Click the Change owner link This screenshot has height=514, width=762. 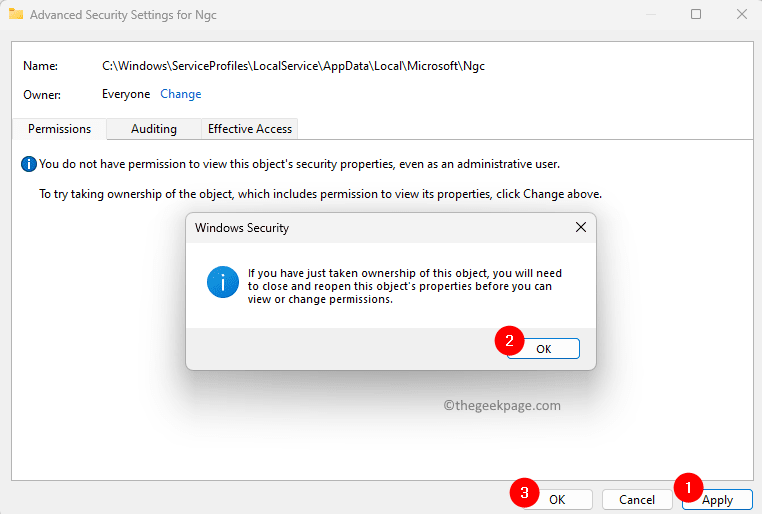click(181, 94)
